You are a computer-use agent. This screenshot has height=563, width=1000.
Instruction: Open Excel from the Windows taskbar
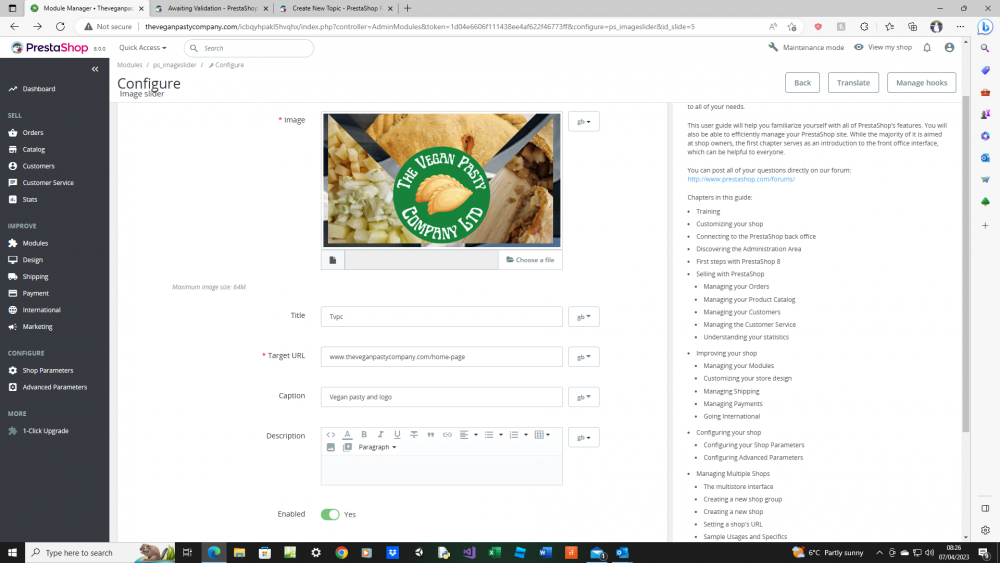pyautogui.click(x=494, y=552)
